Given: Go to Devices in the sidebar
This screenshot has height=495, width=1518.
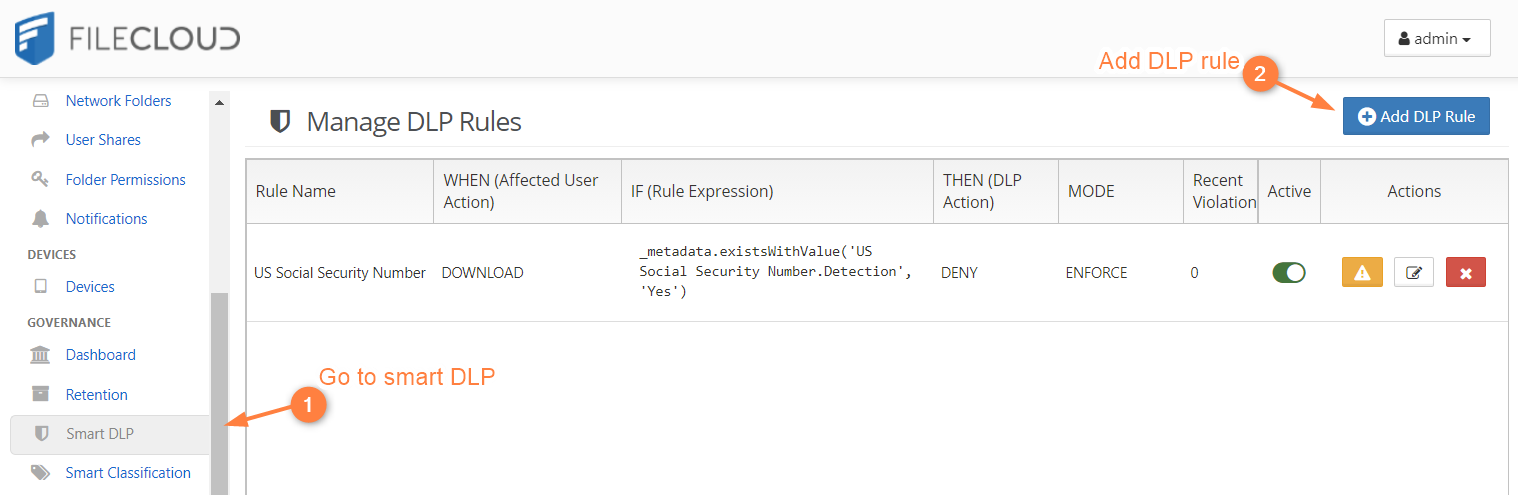Looking at the screenshot, I should (90, 287).
